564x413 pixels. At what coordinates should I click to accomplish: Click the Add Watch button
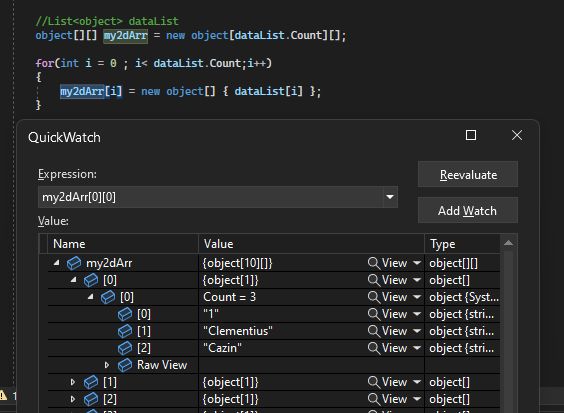(x=468, y=210)
